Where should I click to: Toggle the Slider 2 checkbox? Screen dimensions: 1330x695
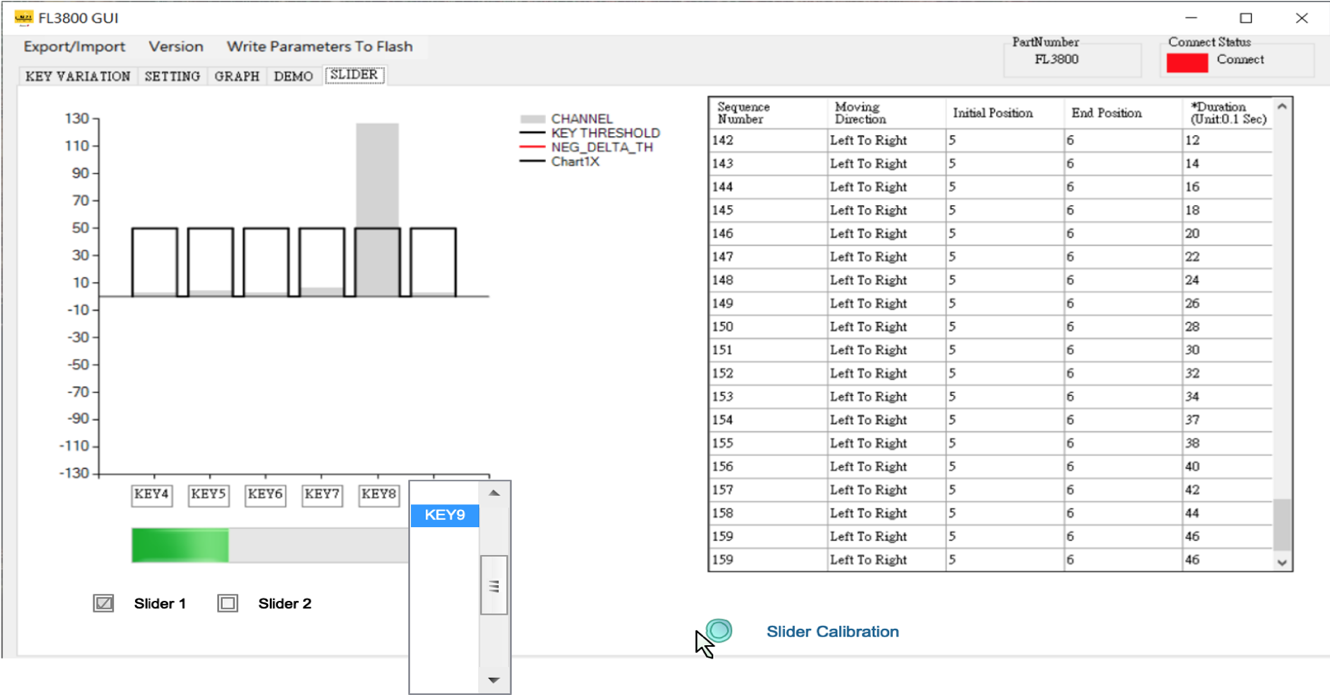coord(228,603)
